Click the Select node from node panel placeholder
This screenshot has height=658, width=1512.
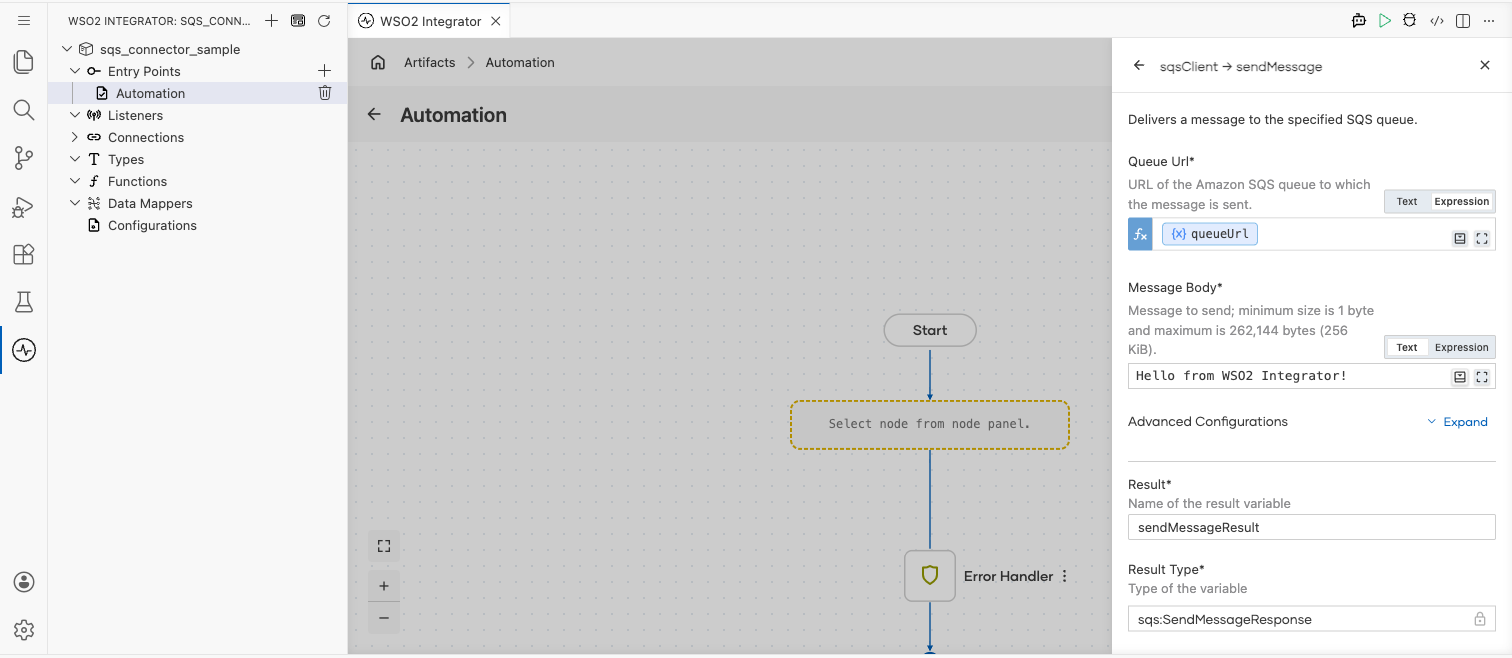click(930, 424)
